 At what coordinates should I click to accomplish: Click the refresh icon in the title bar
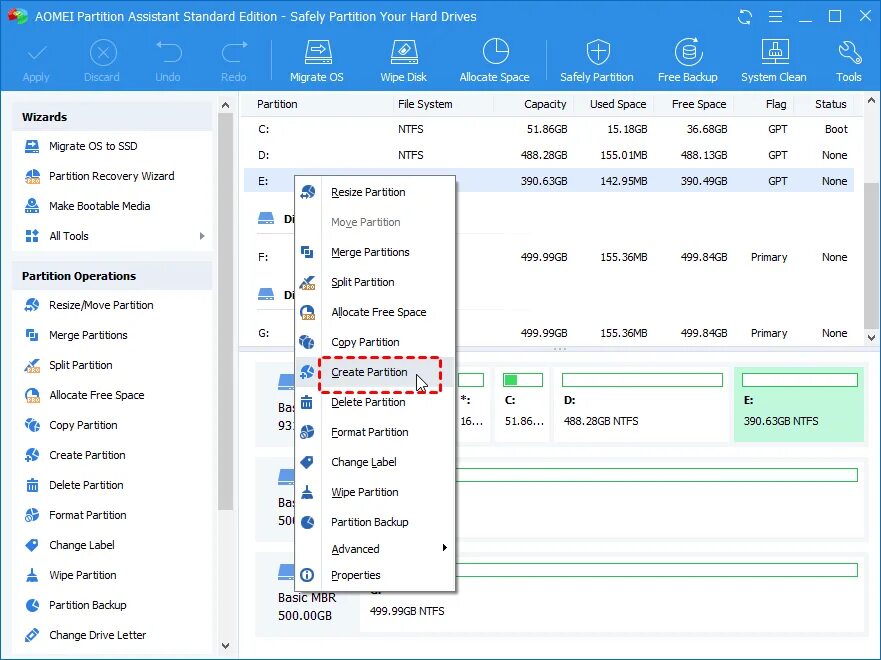click(x=745, y=17)
